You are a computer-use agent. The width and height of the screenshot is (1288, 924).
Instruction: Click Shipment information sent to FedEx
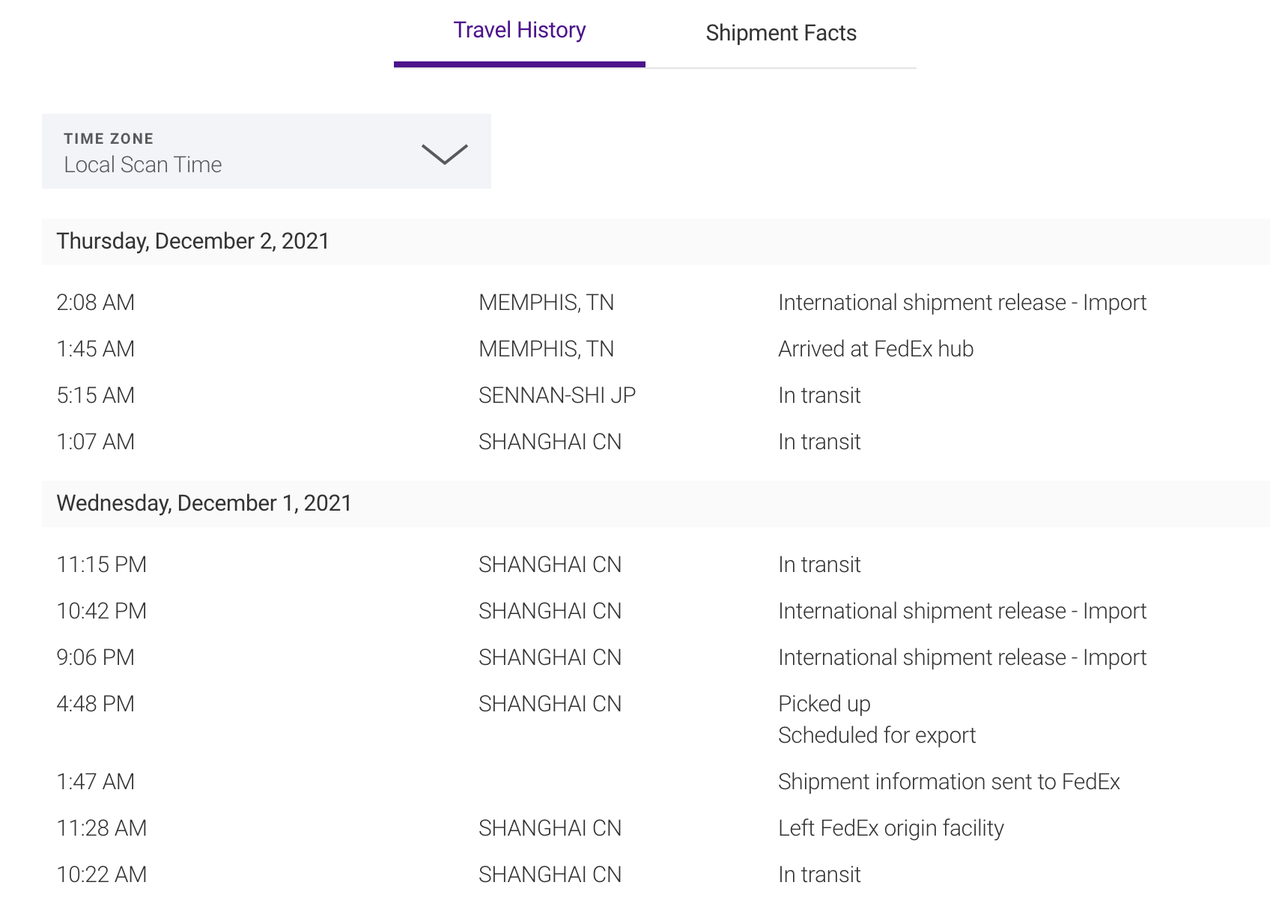(949, 782)
